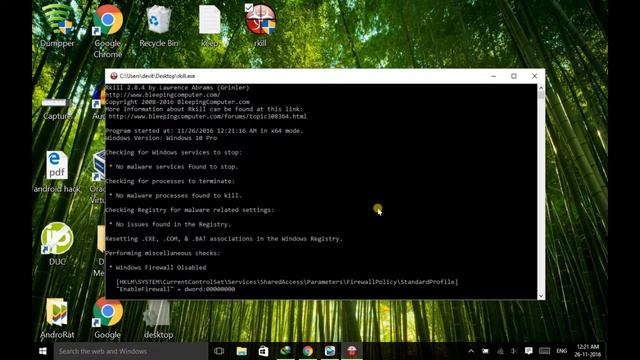Open File Explorer from the taskbar
The height and width of the screenshot is (360, 640).
(x=242, y=351)
